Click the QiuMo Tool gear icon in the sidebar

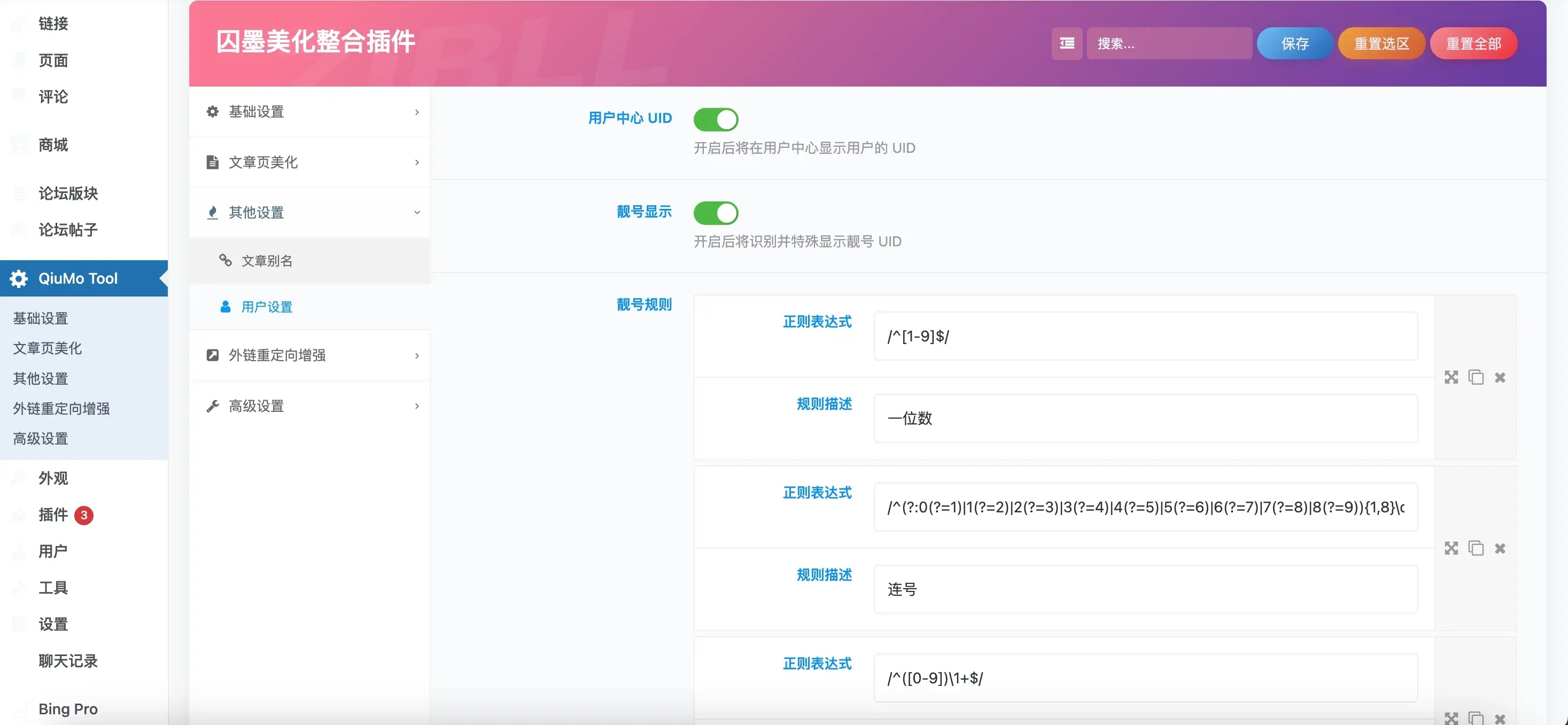point(19,278)
